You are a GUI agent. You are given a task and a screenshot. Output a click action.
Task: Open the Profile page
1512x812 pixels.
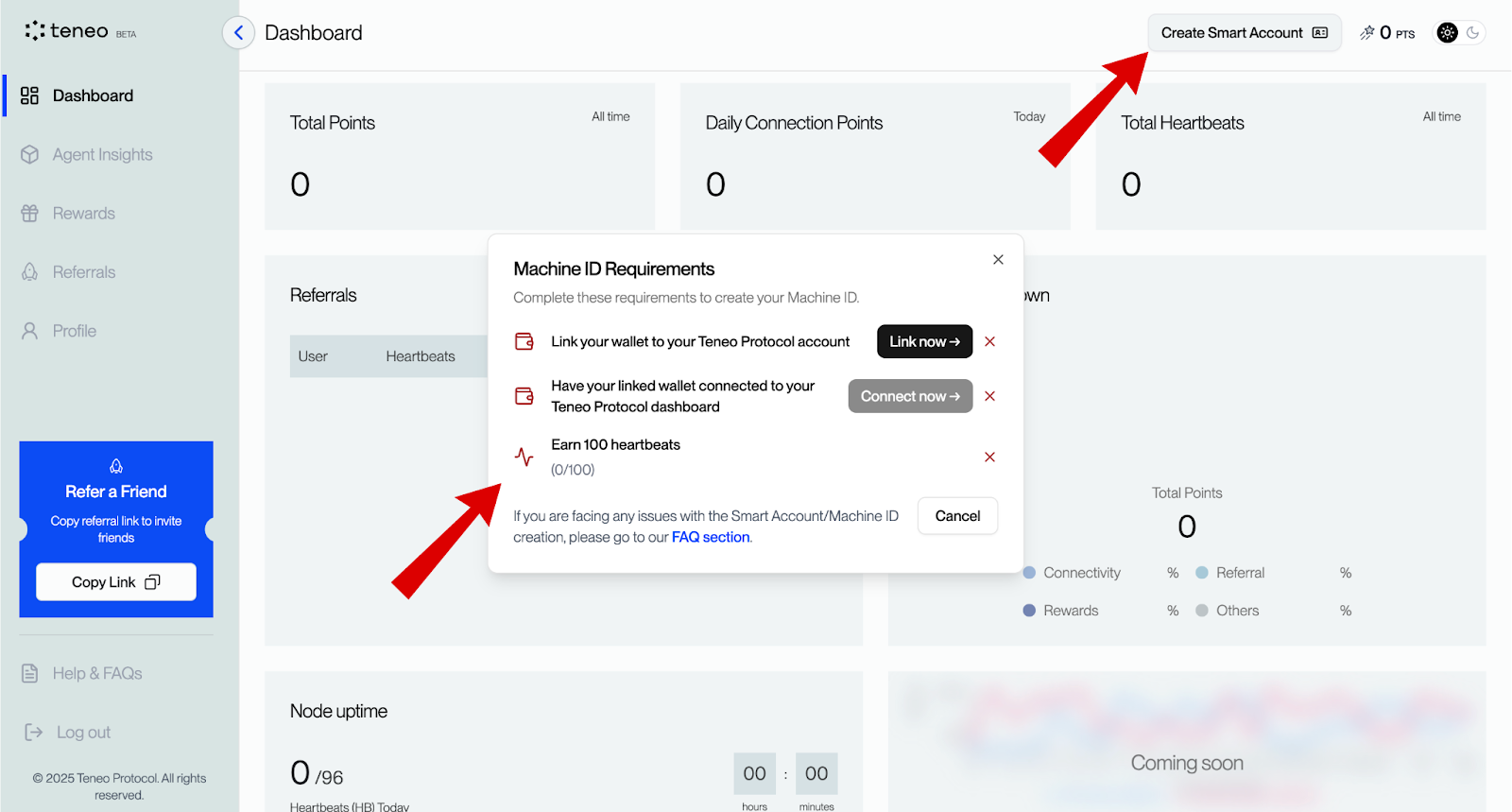(74, 331)
